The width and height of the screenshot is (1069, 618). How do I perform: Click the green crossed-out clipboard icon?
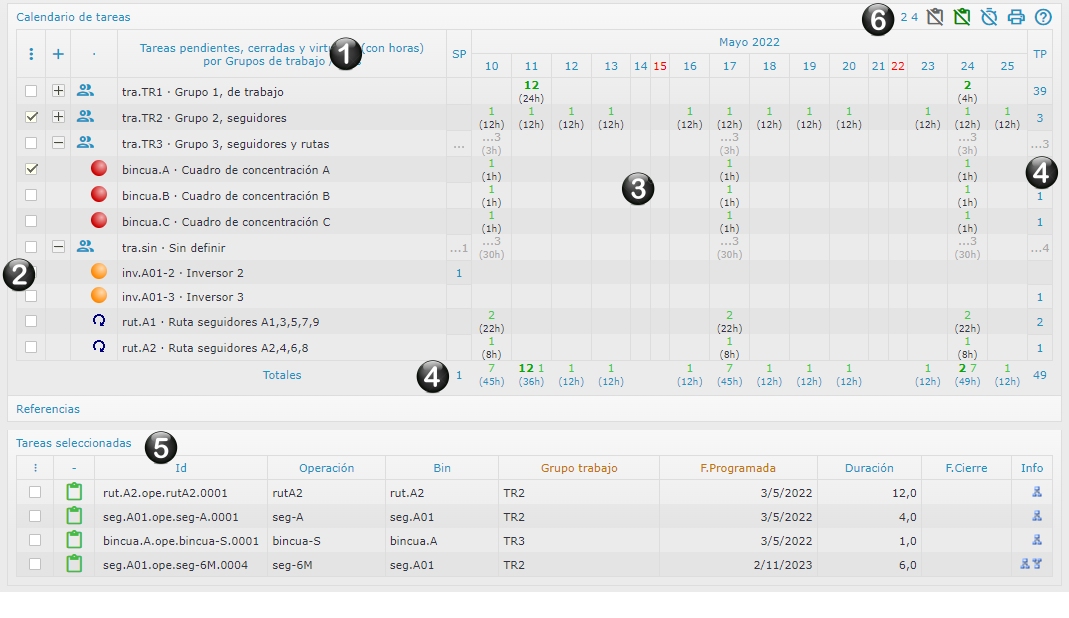(963, 17)
